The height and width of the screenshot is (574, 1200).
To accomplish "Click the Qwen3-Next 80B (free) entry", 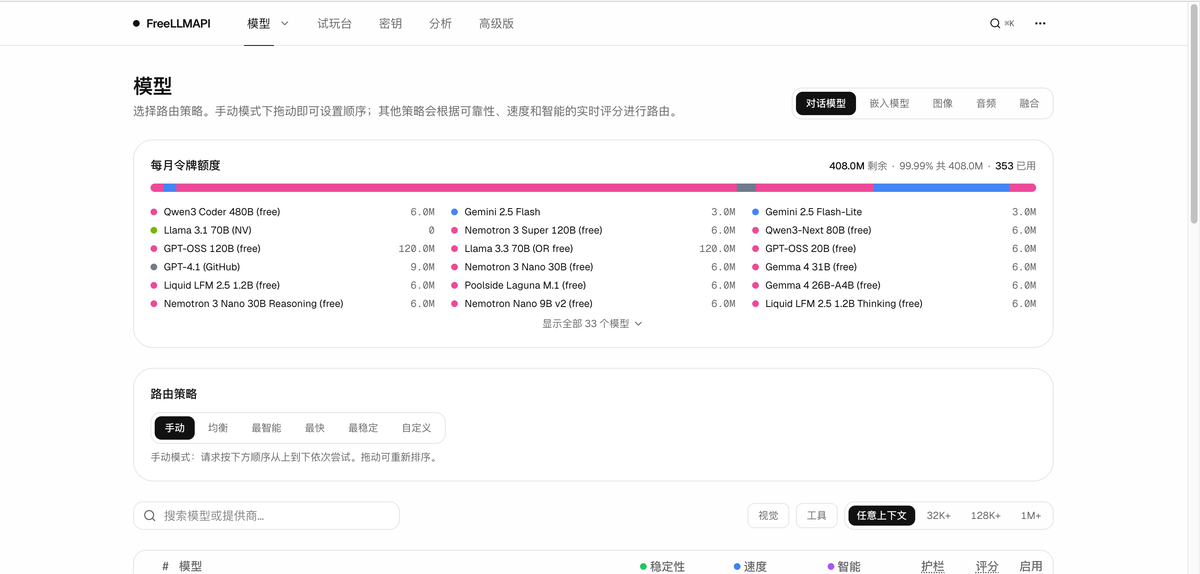I will [894, 230].
